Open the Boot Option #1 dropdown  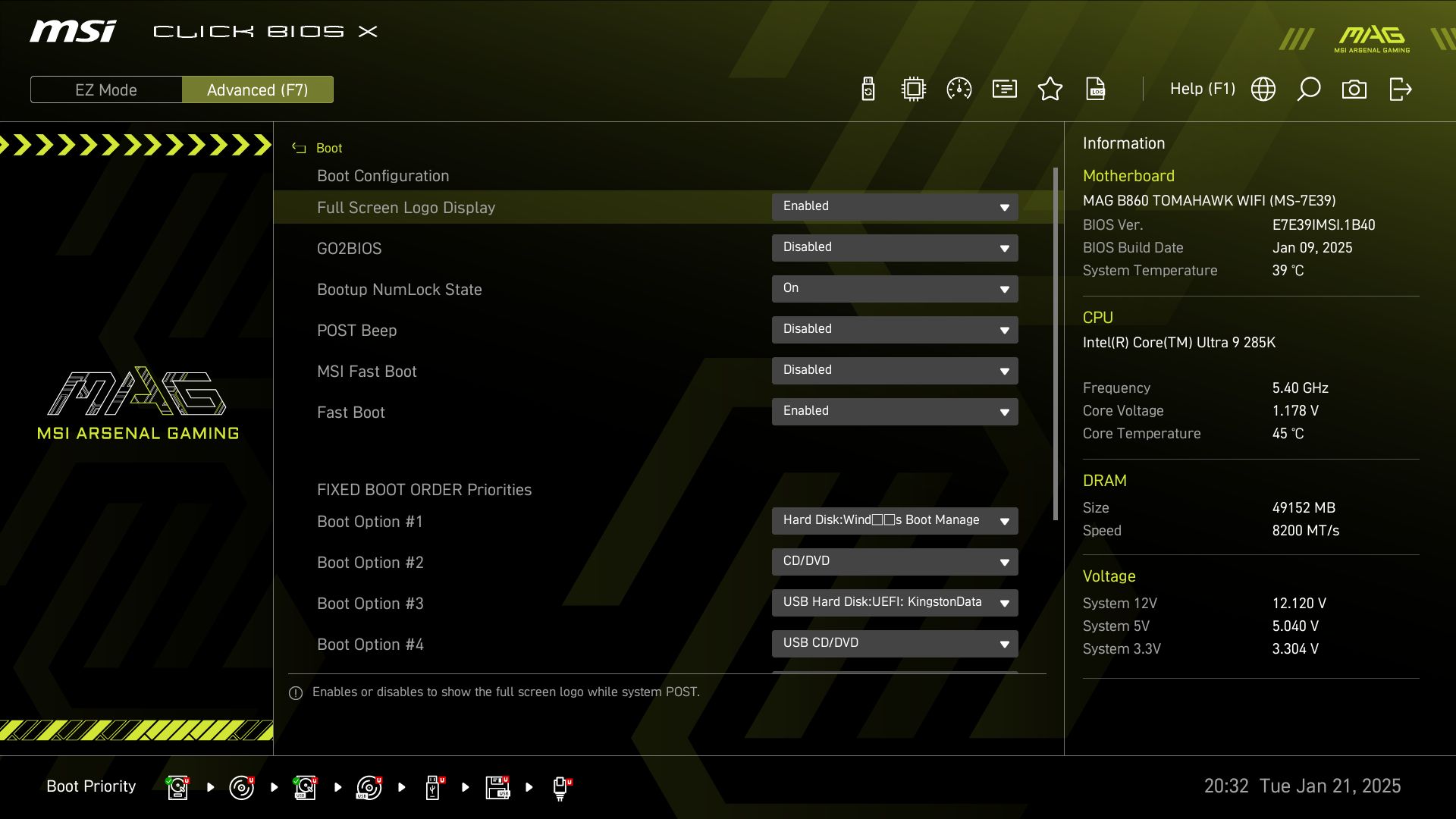895,521
